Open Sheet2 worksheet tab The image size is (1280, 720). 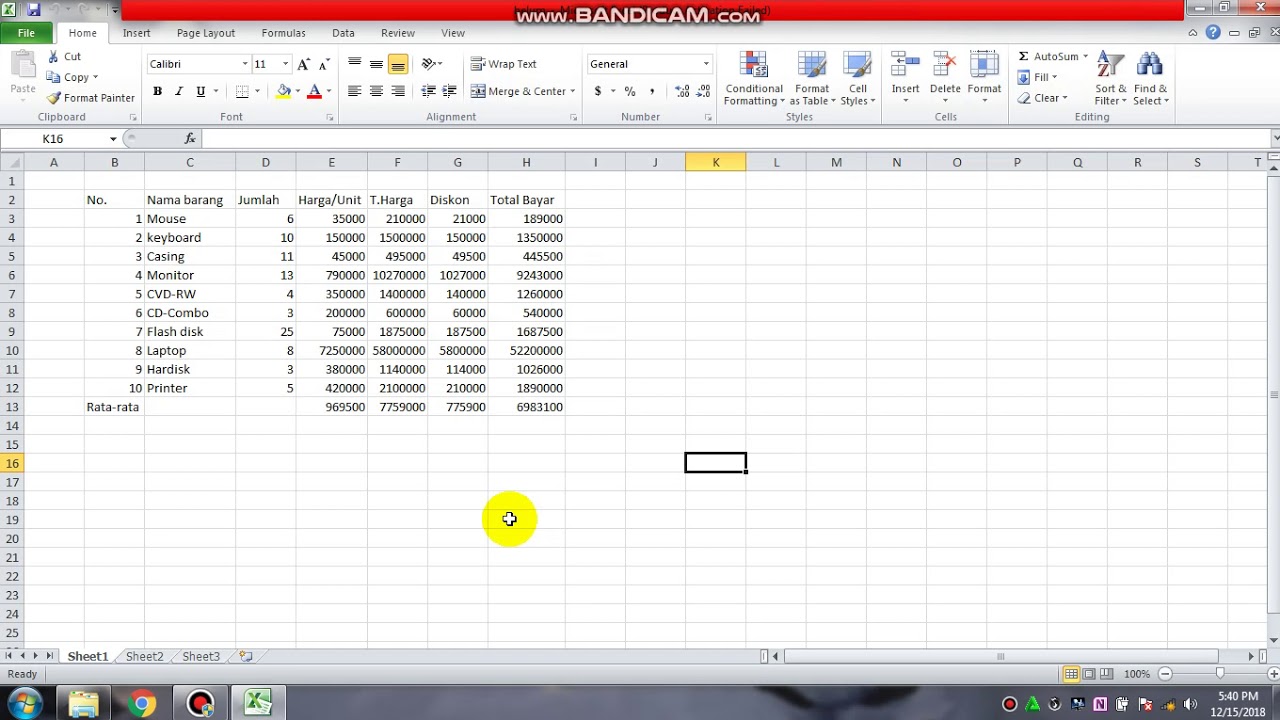click(x=144, y=657)
